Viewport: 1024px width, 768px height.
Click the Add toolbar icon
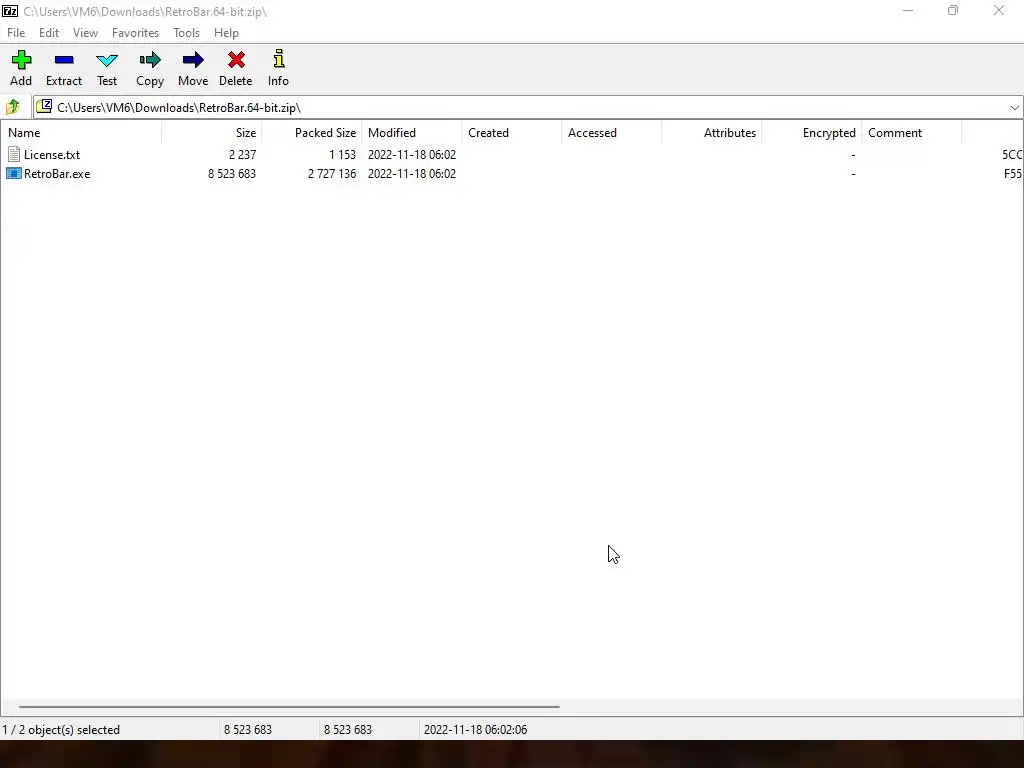pos(21,60)
